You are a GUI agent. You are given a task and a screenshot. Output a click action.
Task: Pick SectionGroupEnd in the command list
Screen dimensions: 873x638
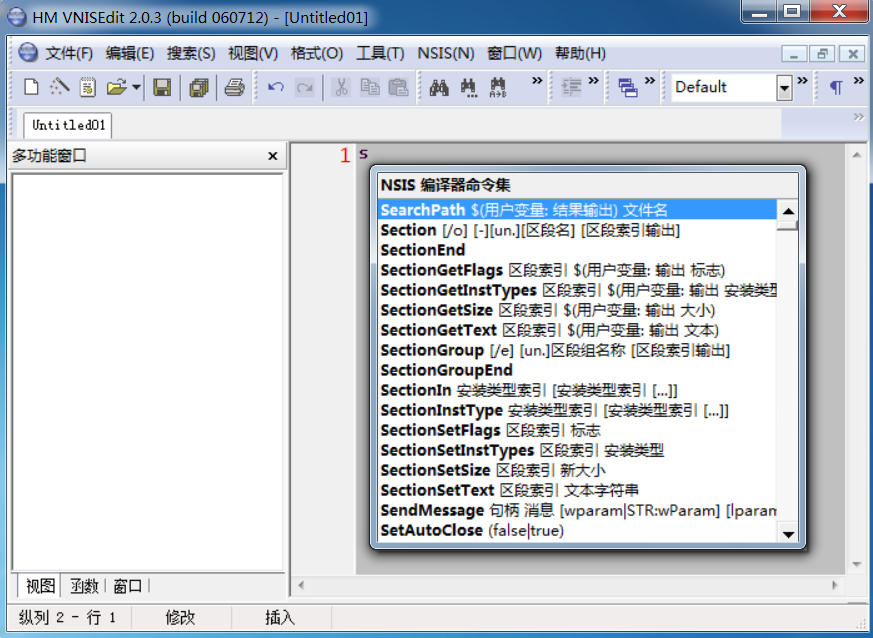[577, 370]
